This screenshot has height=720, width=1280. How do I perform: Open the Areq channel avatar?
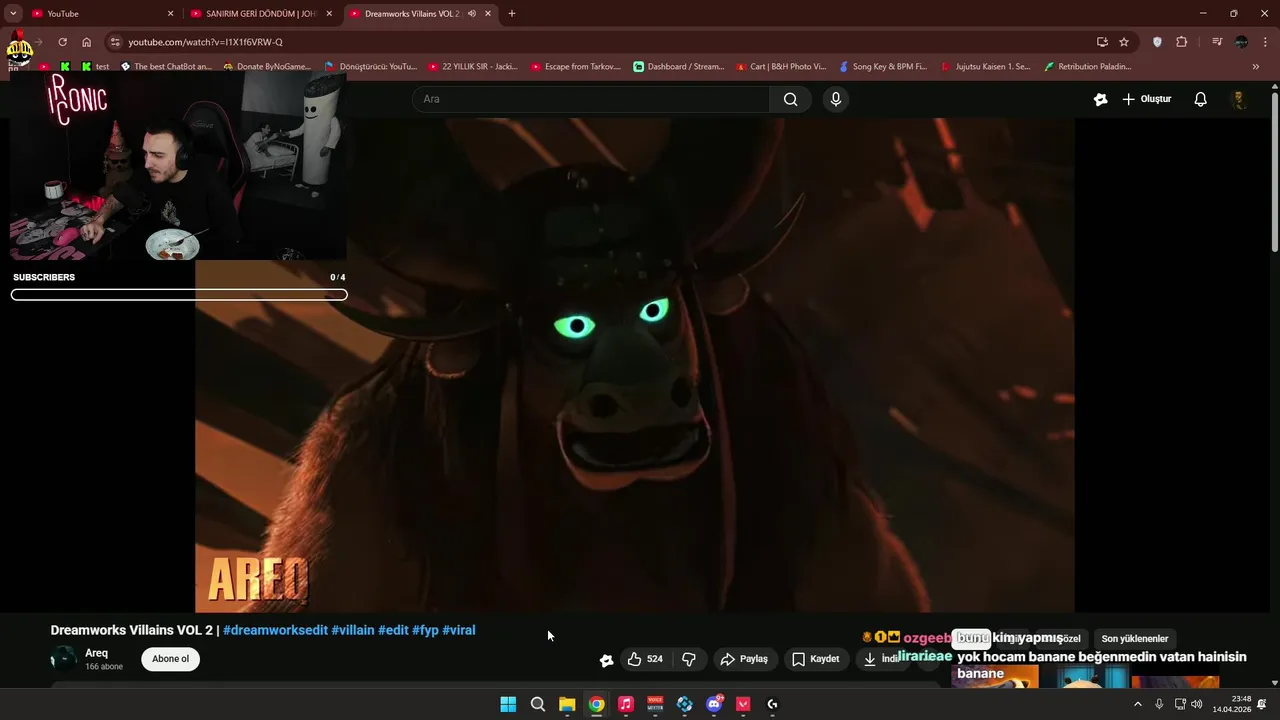[x=63, y=659]
